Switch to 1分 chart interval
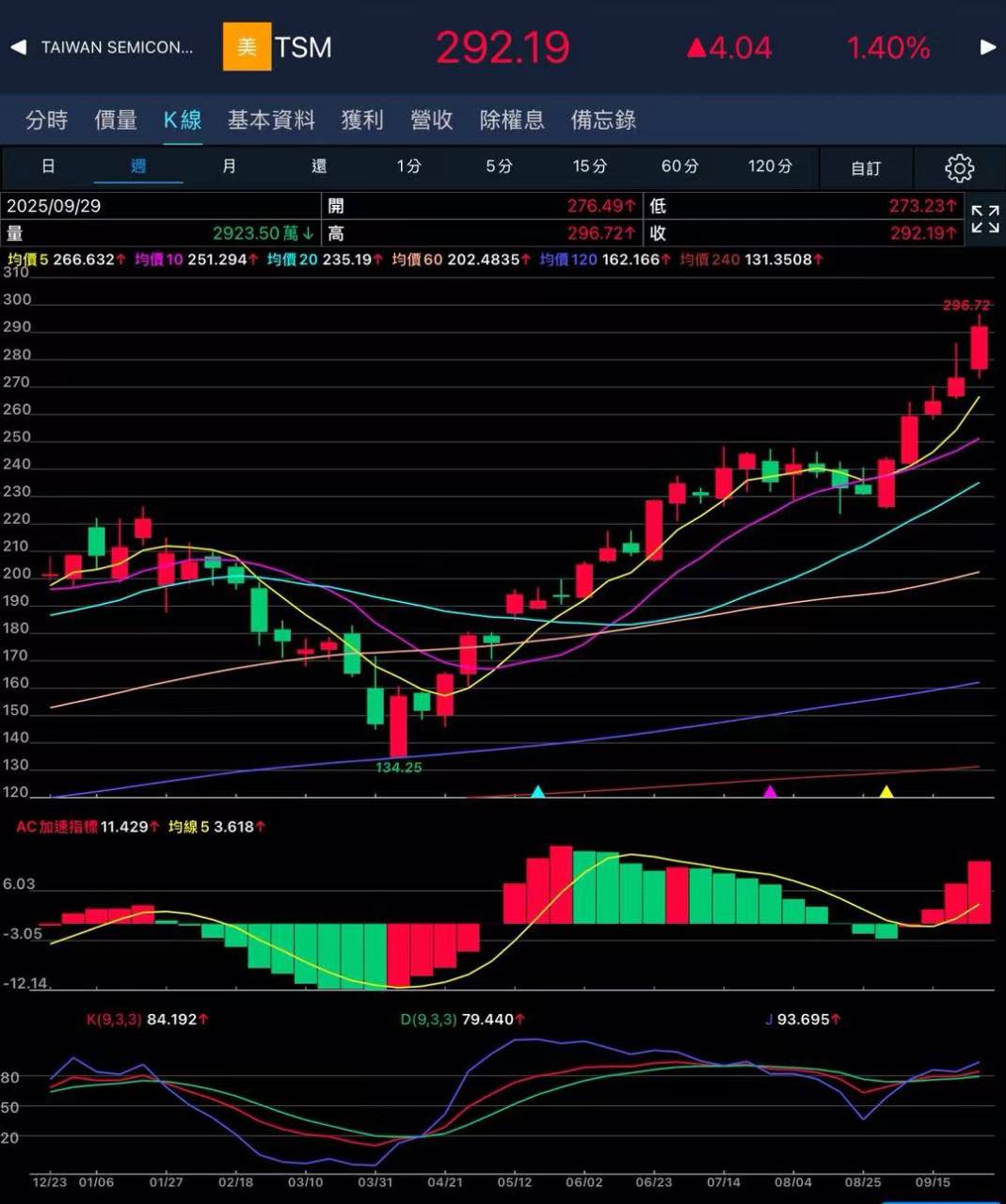Image resolution: width=1006 pixels, height=1204 pixels. coord(408,166)
